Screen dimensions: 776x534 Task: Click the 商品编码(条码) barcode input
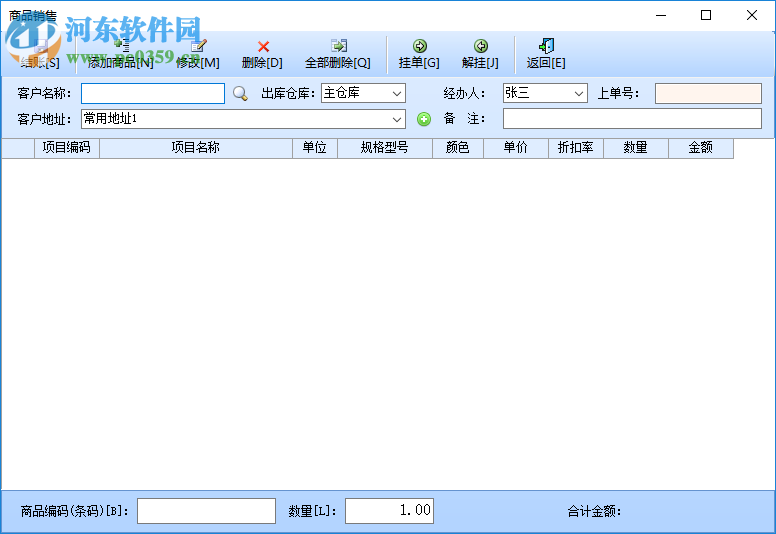(x=206, y=511)
